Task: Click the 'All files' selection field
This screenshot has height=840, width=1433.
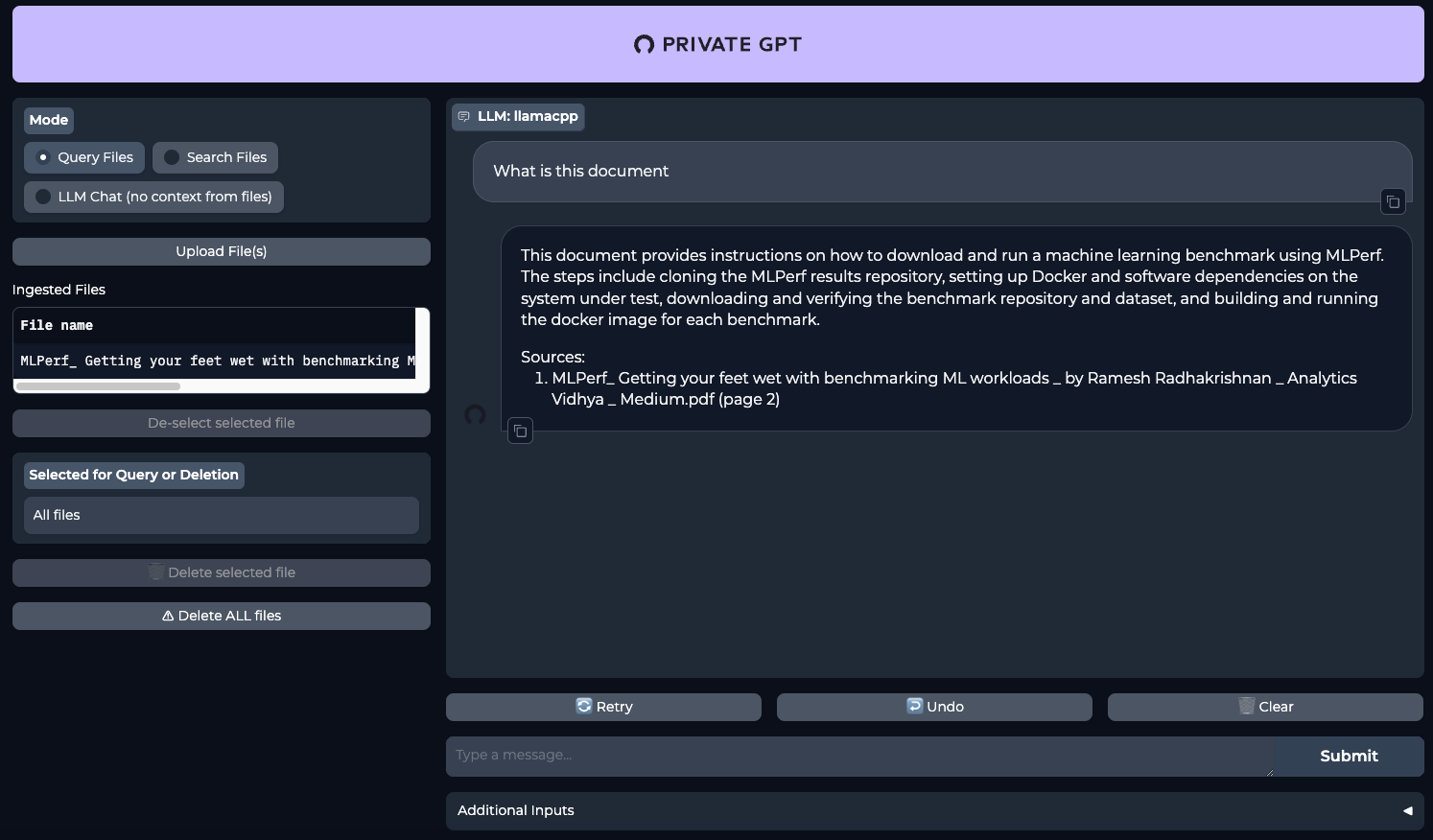Action: click(x=222, y=515)
